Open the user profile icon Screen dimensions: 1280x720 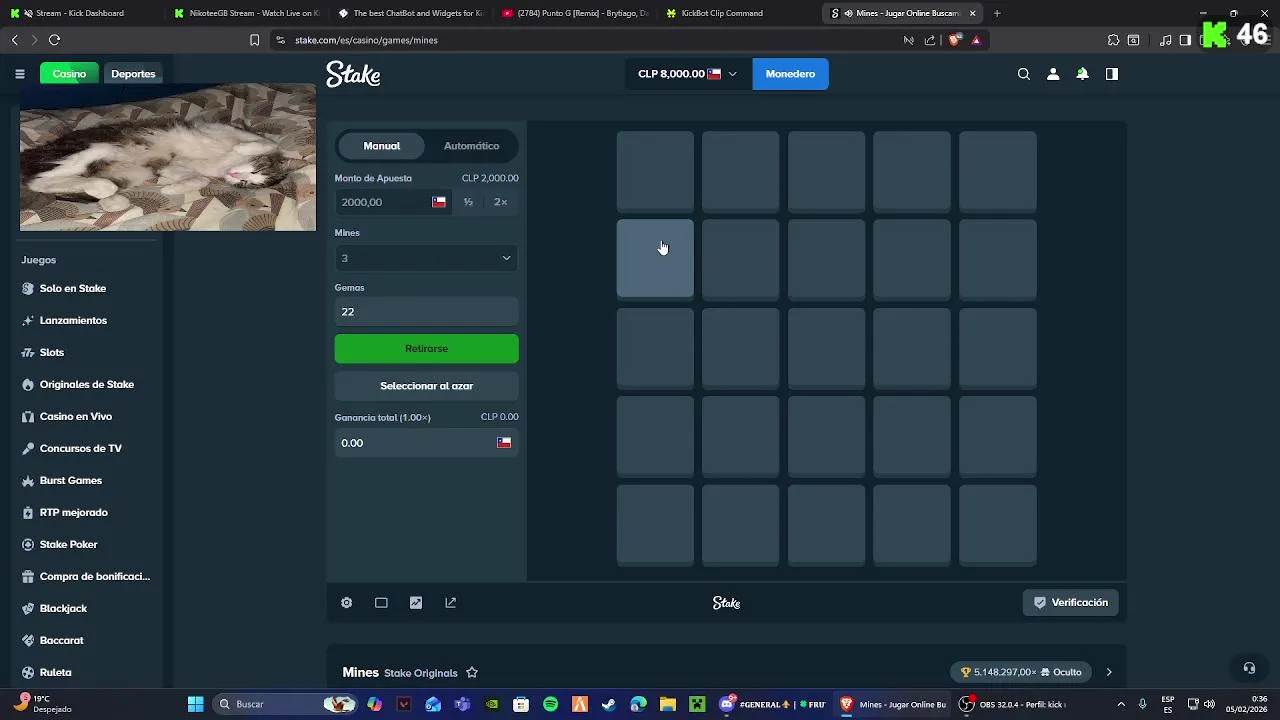pyautogui.click(x=1053, y=74)
